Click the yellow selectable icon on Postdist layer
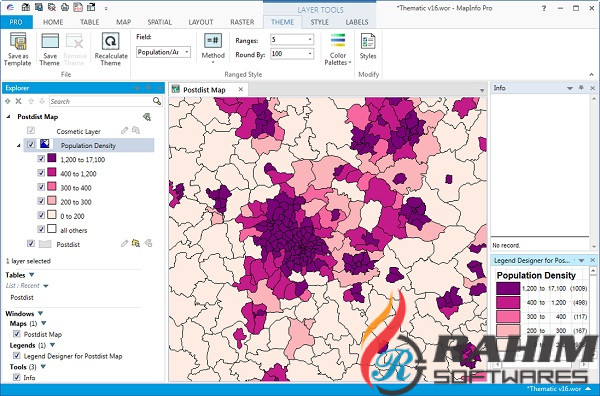Image resolution: width=600 pixels, height=396 pixels. click(x=136, y=243)
